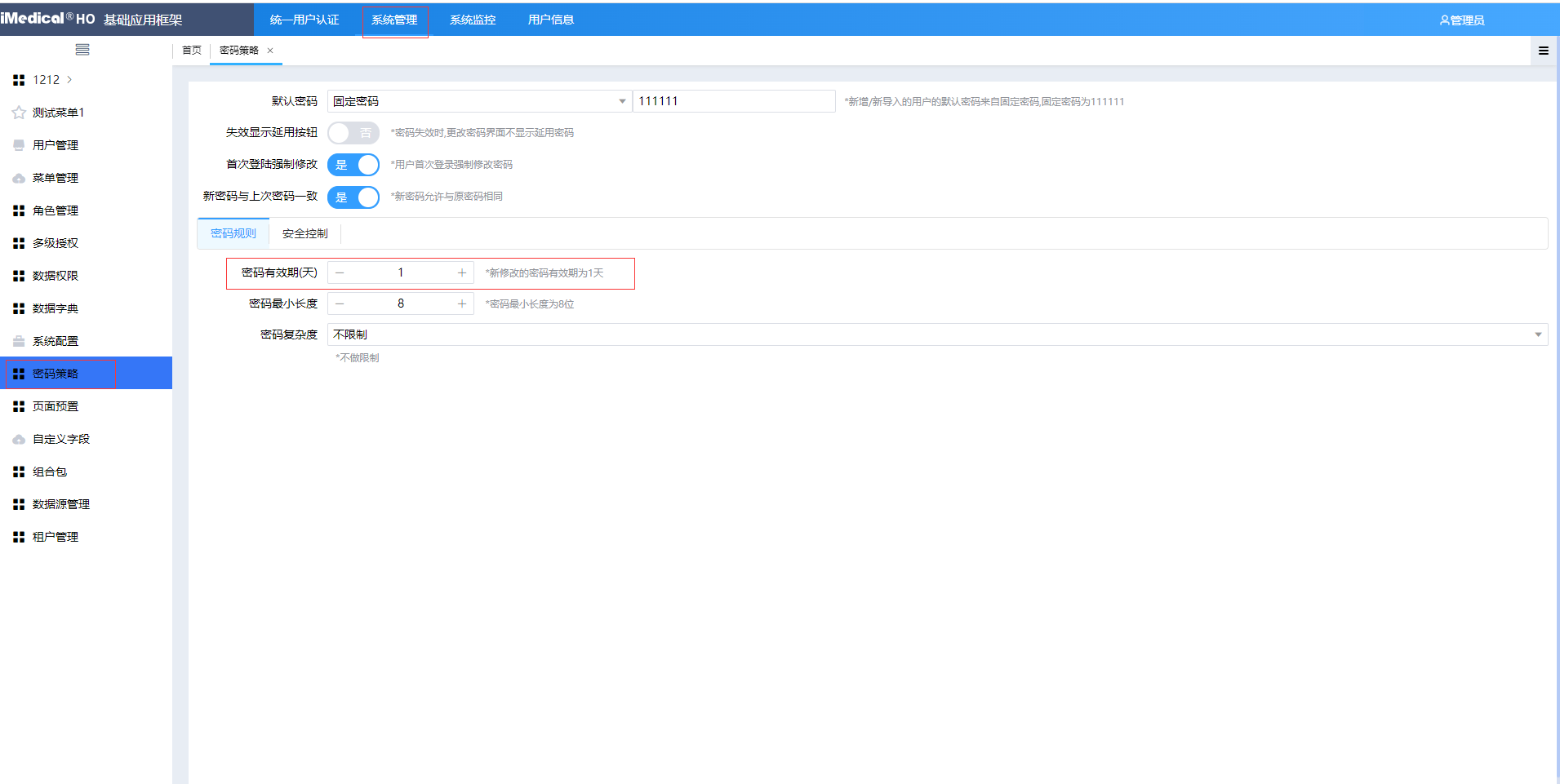The height and width of the screenshot is (784, 1560).
Task: Open the 系统监控 top menu
Action: point(473,20)
